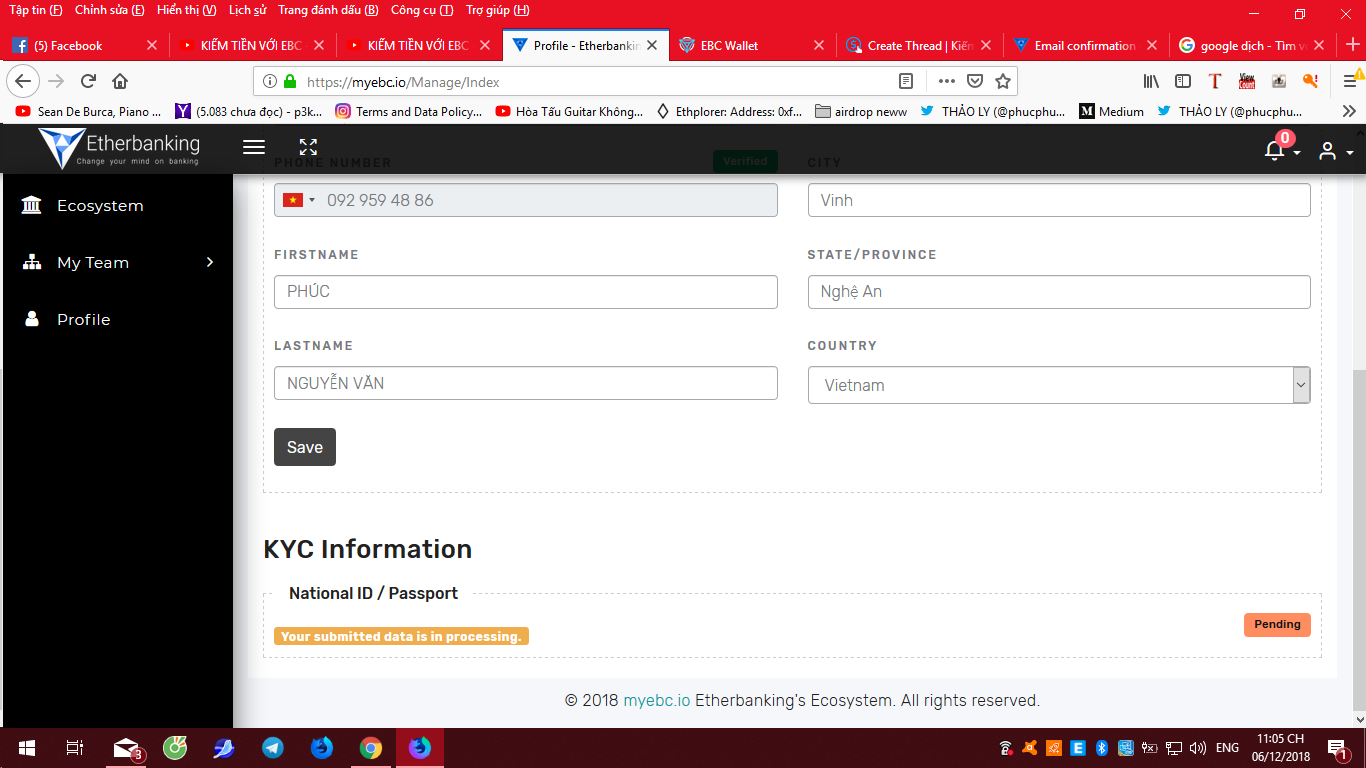Open the Ethplorer Address bookmark
Viewport: 1366px width, 768px height.
tap(730, 112)
